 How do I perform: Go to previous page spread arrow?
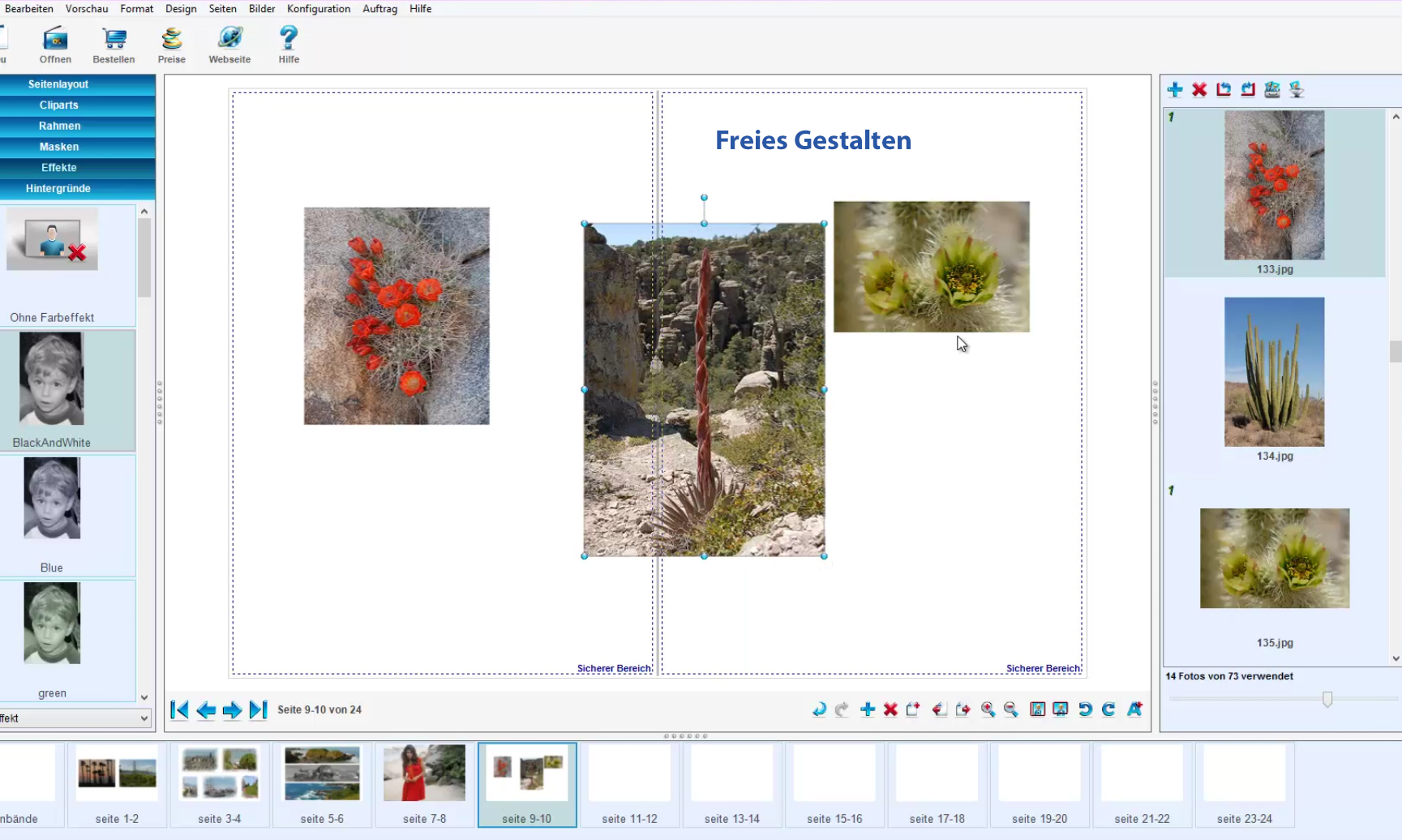point(206,710)
